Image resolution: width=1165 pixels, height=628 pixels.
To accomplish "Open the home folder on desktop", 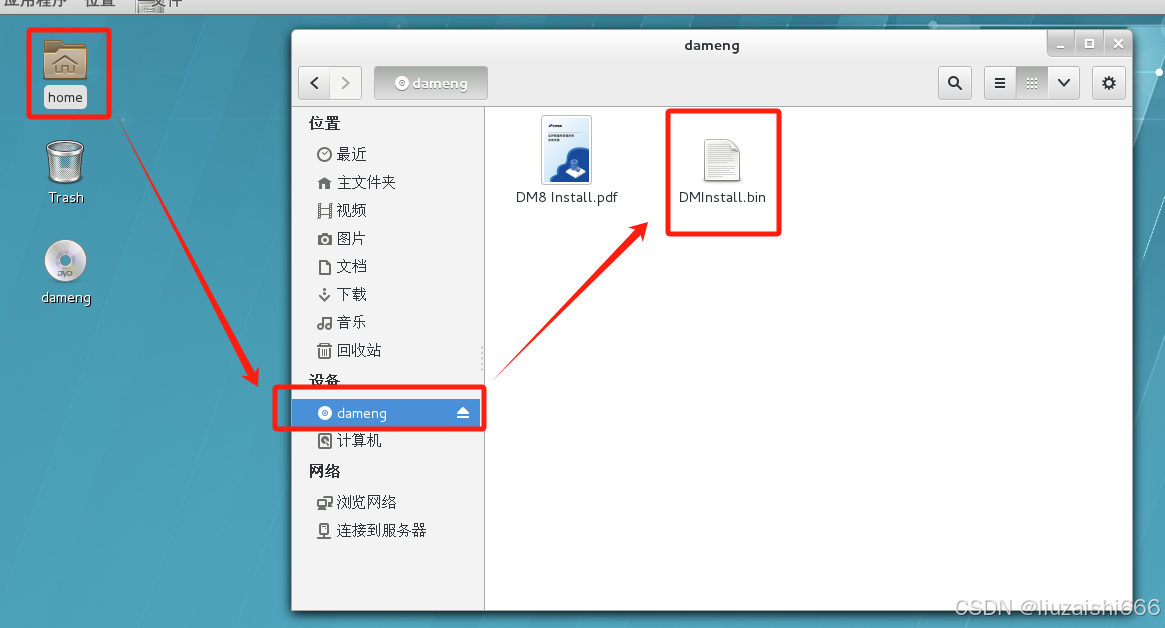I will (x=65, y=73).
